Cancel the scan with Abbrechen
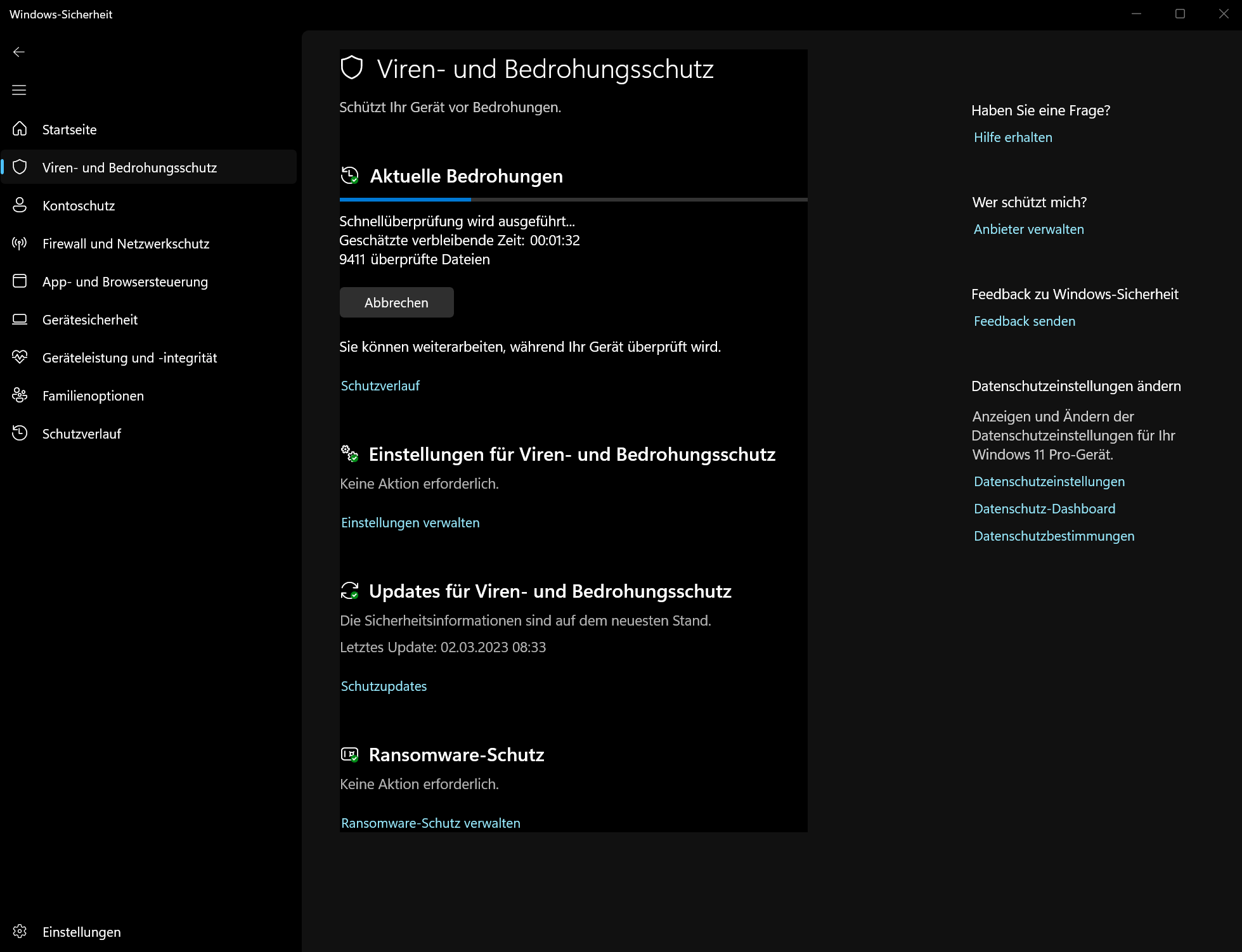 [396, 302]
